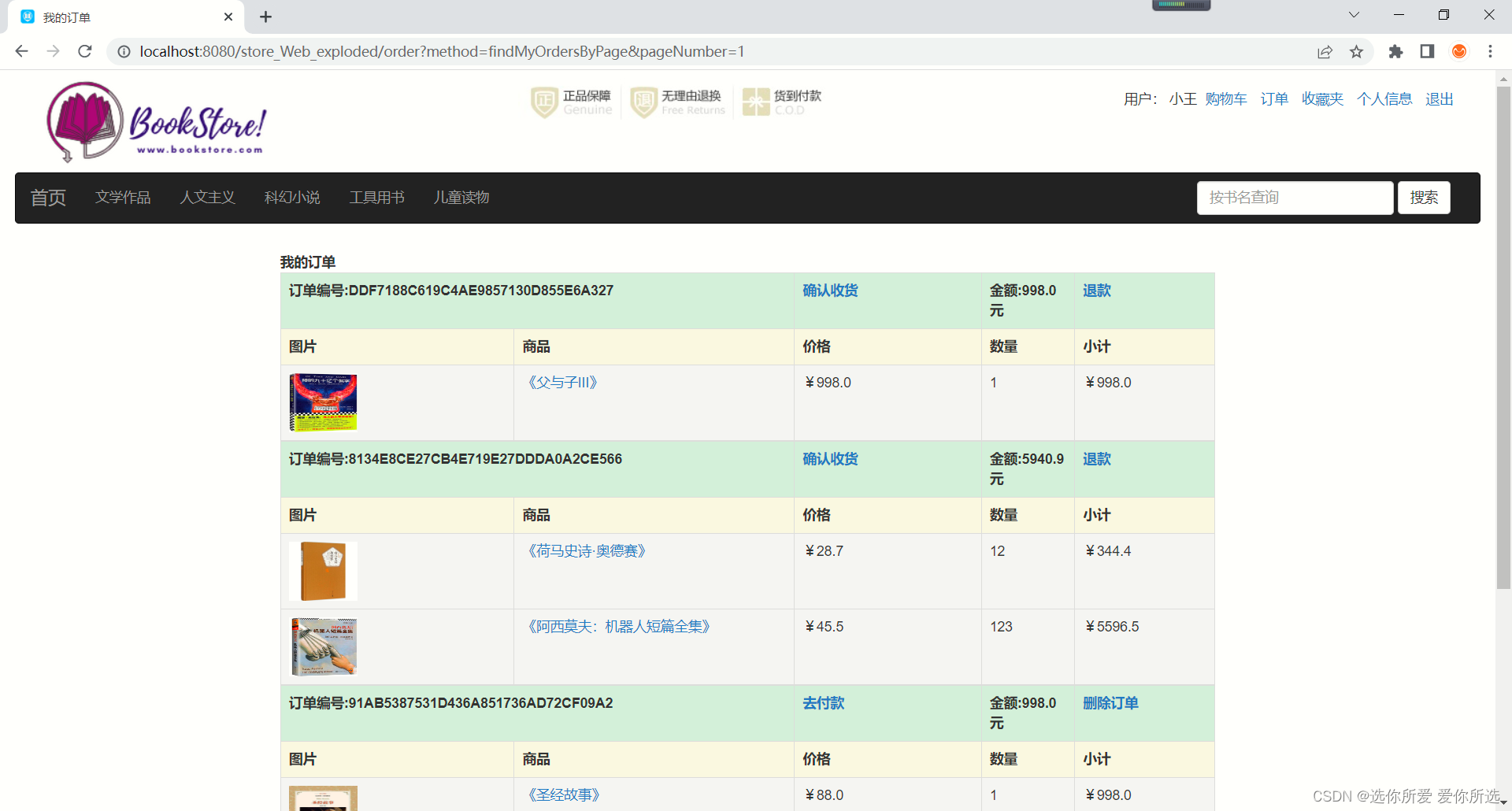Click subtotal ¥5596.5
This screenshot has height=811, width=1512.
[1112, 627]
